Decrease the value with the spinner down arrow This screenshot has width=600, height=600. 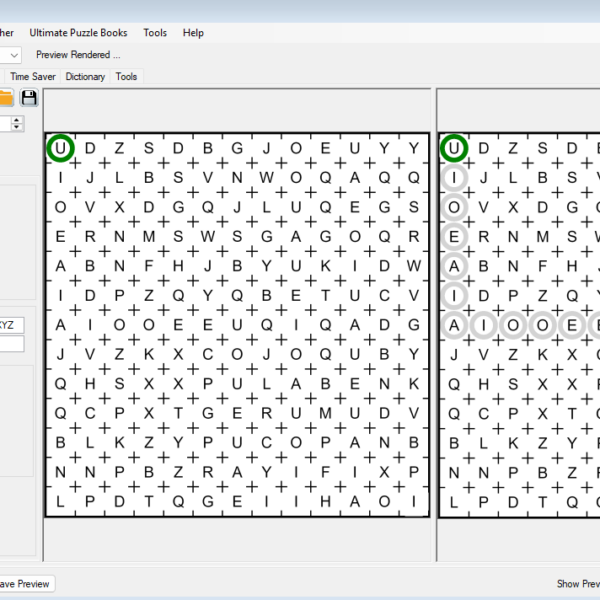(x=17, y=127)
